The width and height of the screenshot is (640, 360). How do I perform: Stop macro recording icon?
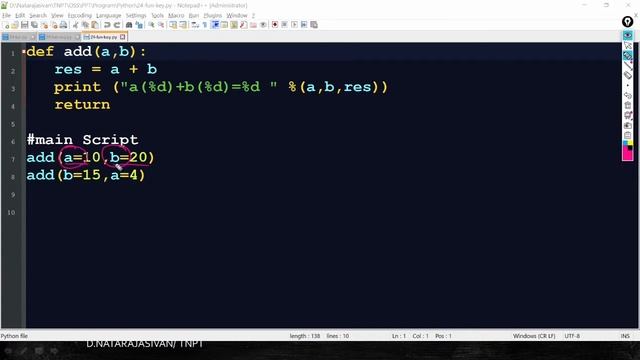click(x=284, y=25)
